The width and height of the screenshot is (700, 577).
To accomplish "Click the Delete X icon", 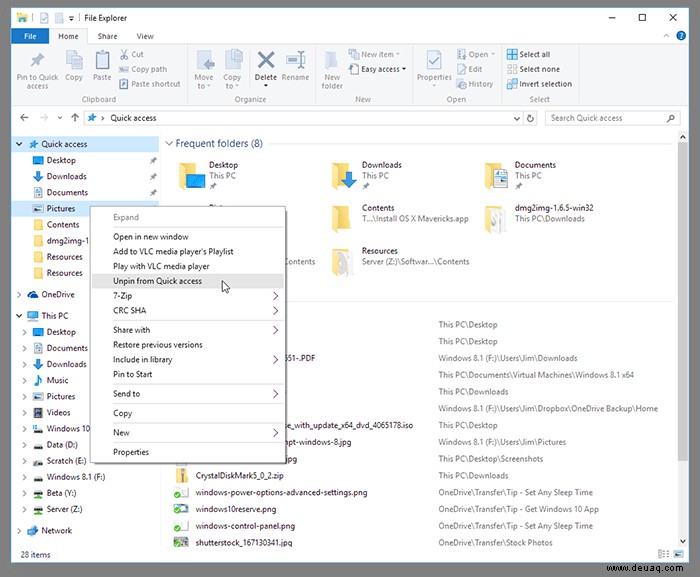I will click(x=266, y=60).
